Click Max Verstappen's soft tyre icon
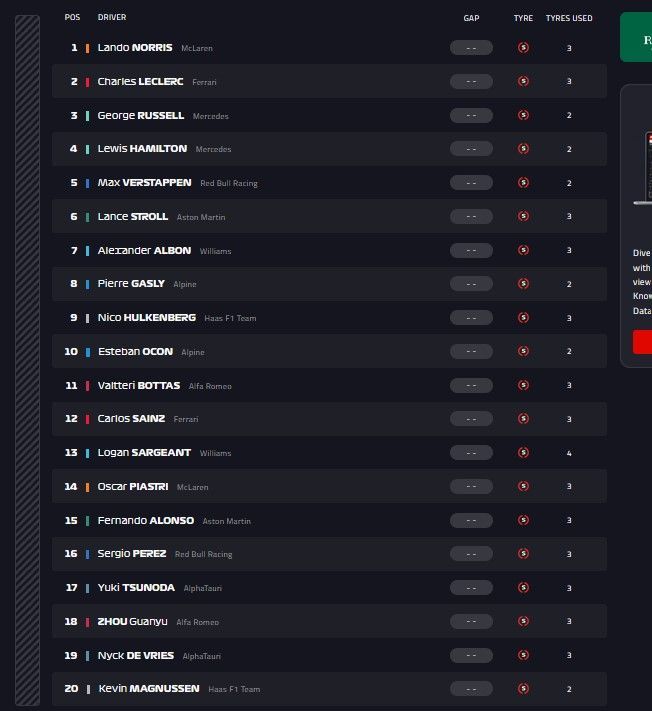This screenshot has height=711, width=652. coord(523,183)
